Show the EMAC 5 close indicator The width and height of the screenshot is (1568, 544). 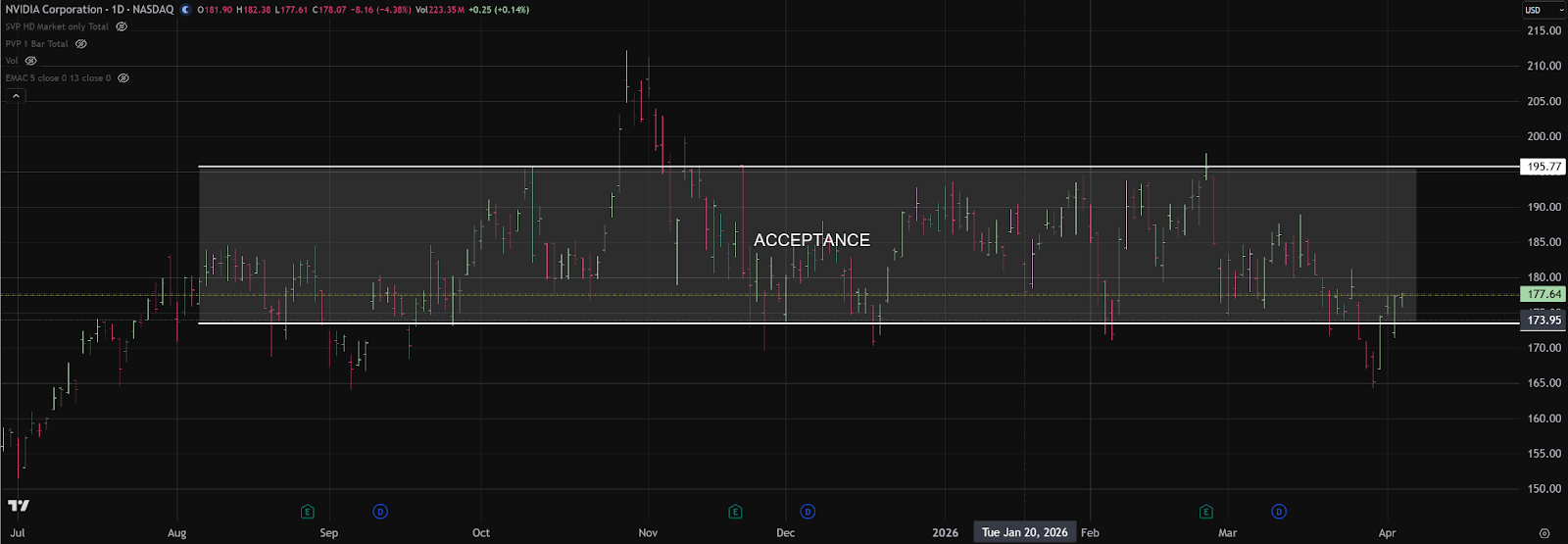click(x=123, y=78)
